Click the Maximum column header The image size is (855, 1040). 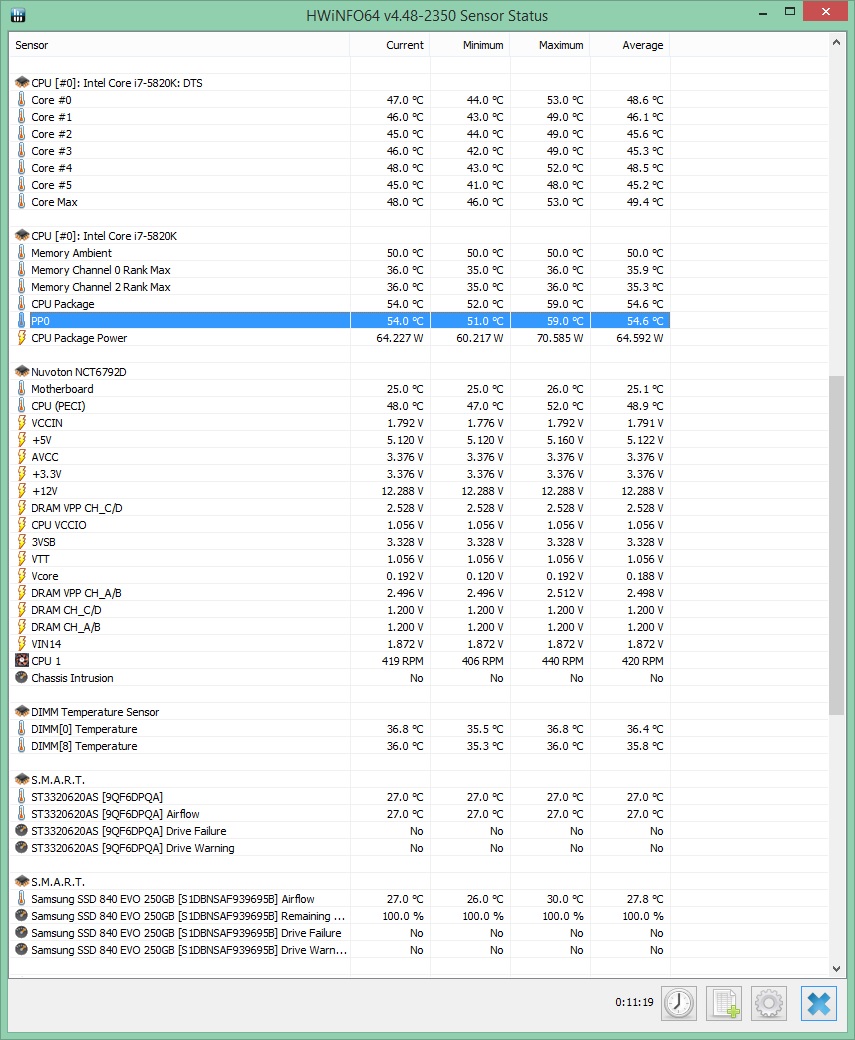click(550, 45)
